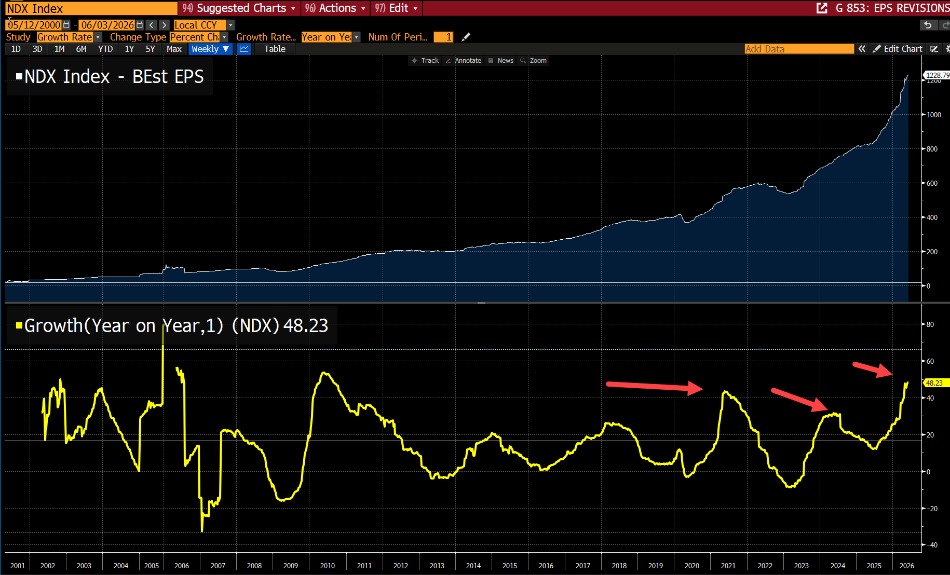The height and width of the screenshot is (575, 950).
Task: Collapse panel with double chevron icon
Action: pyautogui.click(x=862, y=49)
